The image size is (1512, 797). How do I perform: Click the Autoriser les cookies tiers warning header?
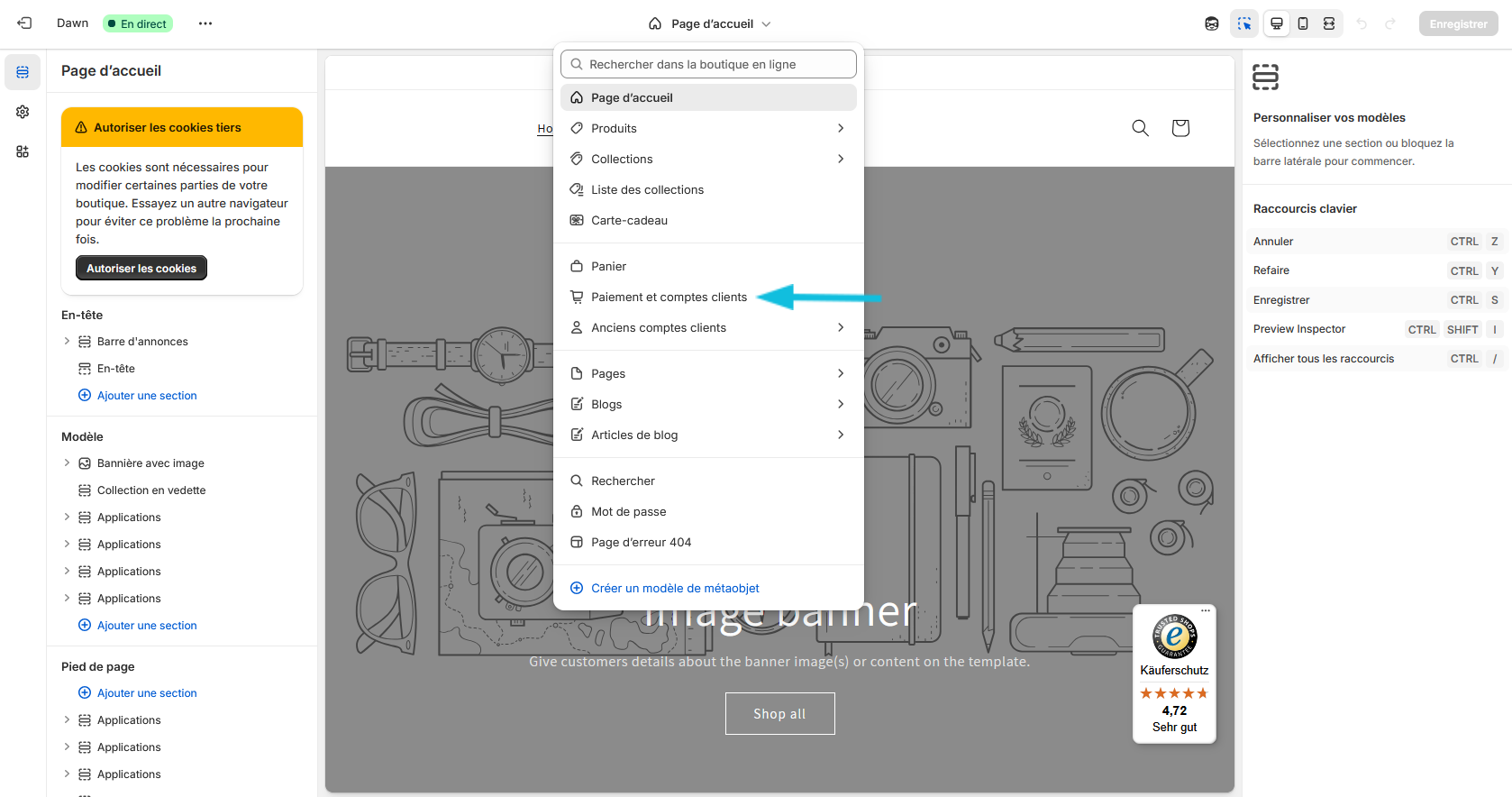pos(182,127)
